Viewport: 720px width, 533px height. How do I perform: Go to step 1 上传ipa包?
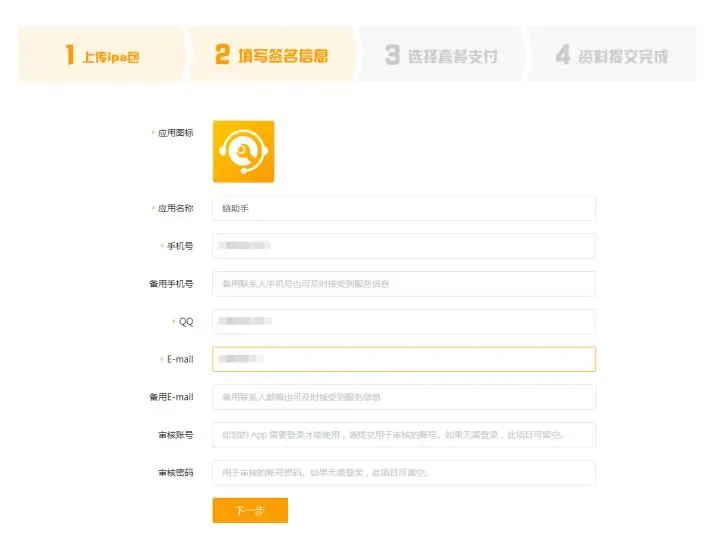point(102,55)
